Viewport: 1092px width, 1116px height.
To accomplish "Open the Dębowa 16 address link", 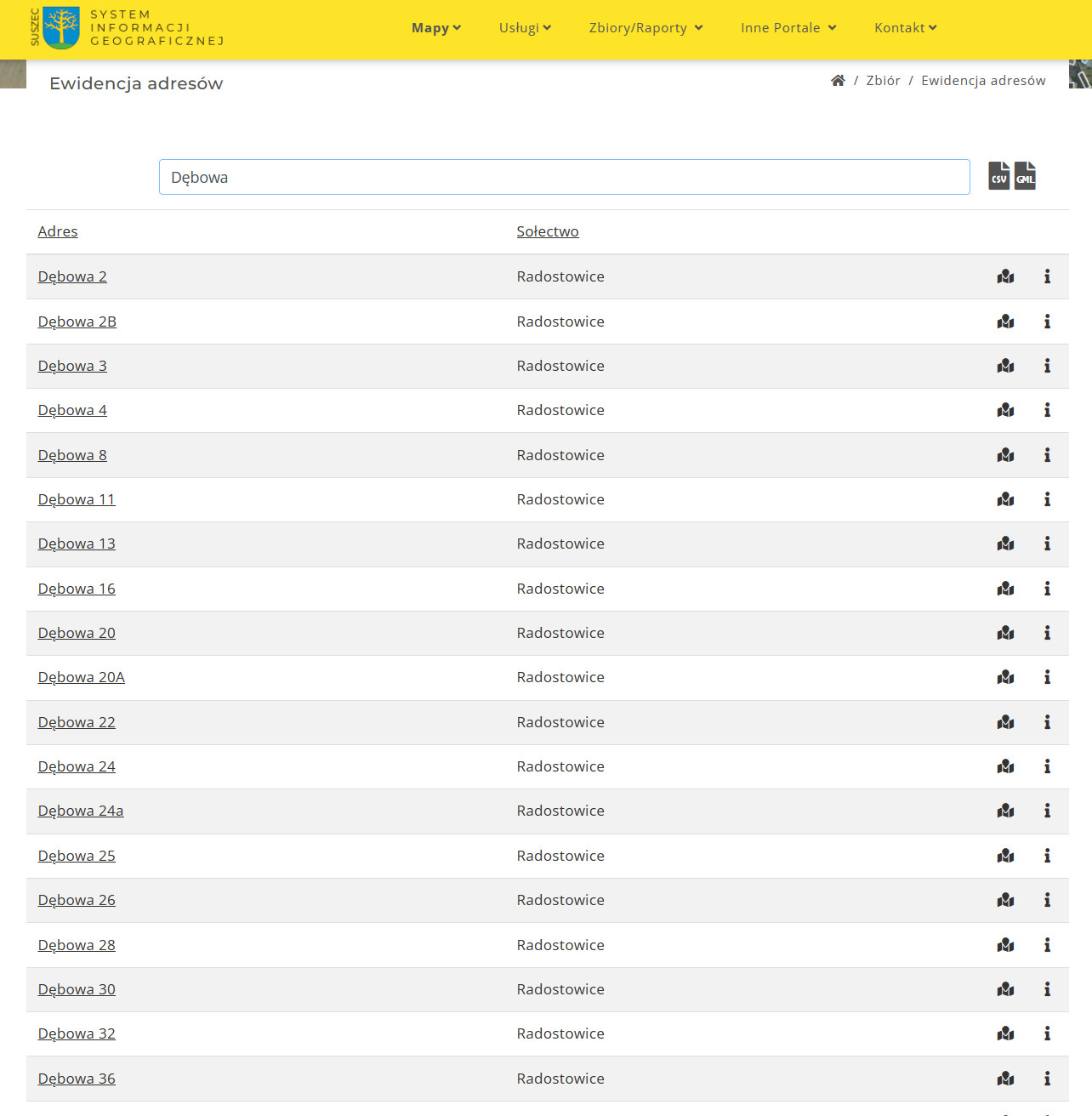I will 77,589.
